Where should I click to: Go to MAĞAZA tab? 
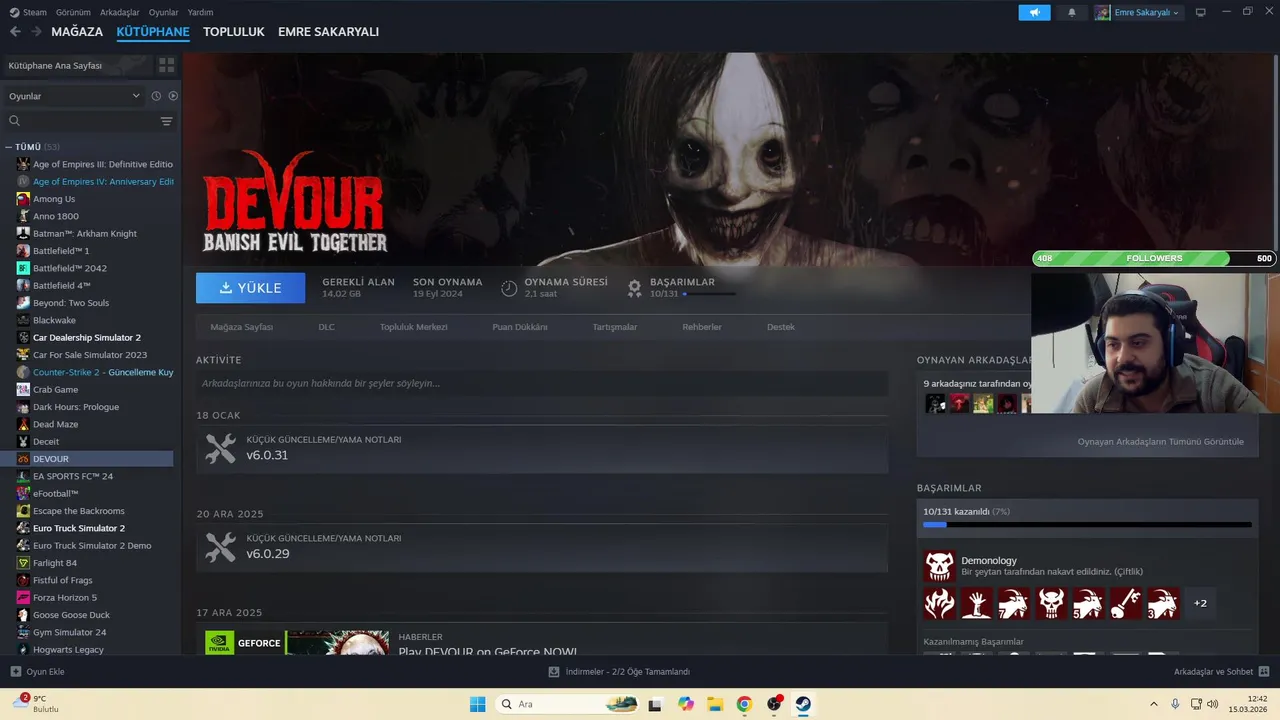coord(77,32)
